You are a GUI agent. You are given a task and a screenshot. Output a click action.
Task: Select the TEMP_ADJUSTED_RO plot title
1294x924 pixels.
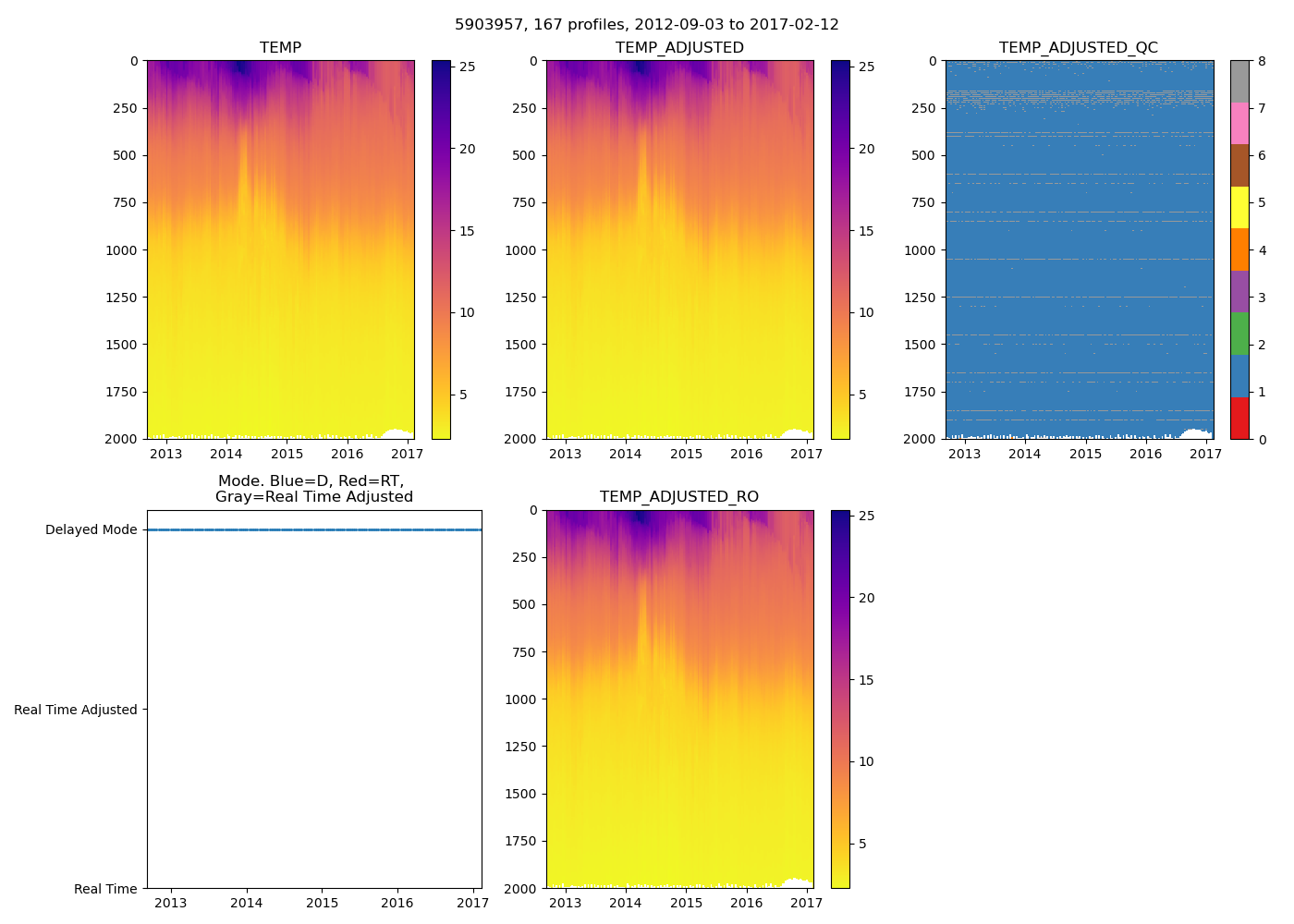point(678,497)
